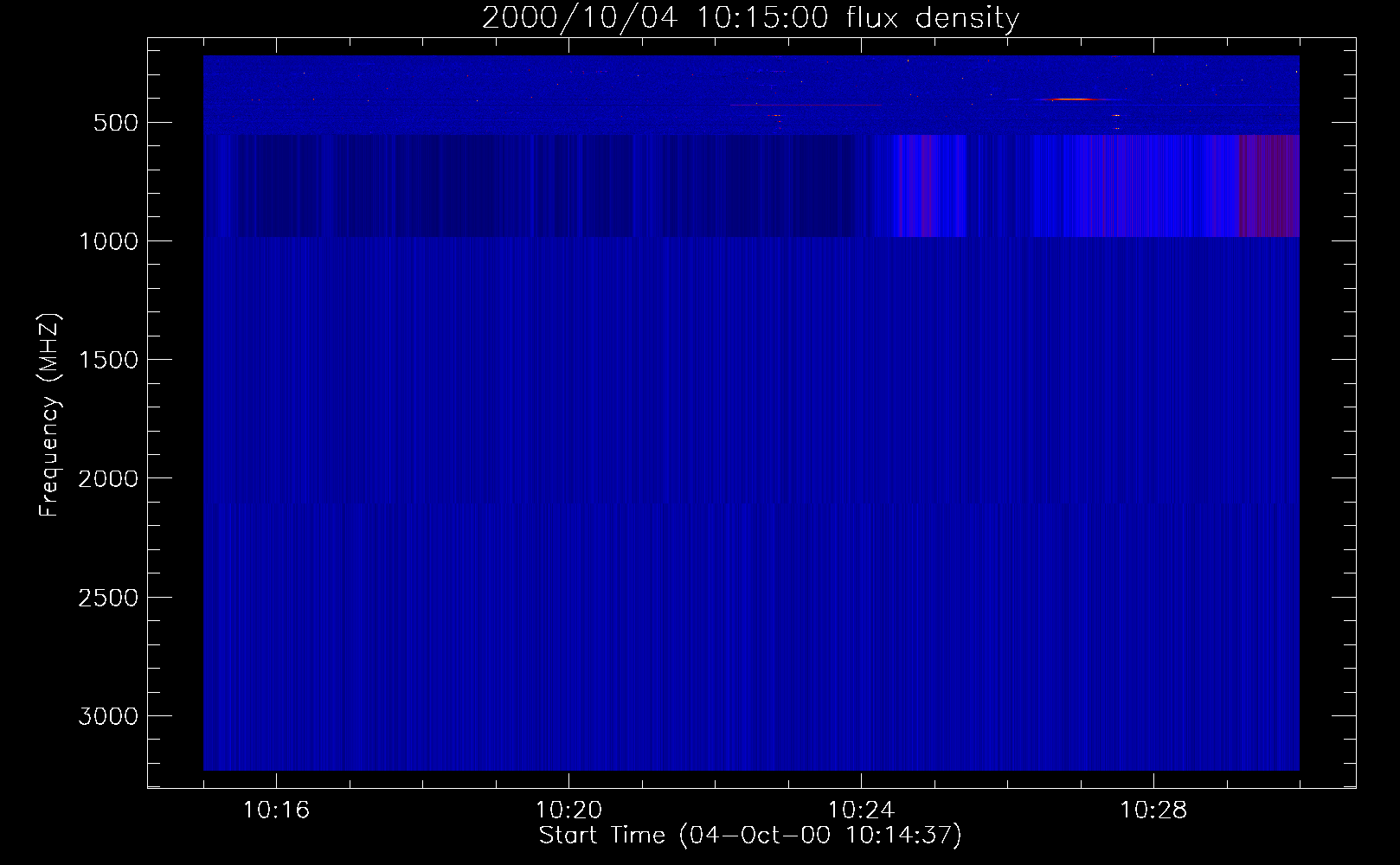The width and height of the screenshot is (1400, 865).
Task: Click the 1500 frequency tick label
Action: (108, 360)
